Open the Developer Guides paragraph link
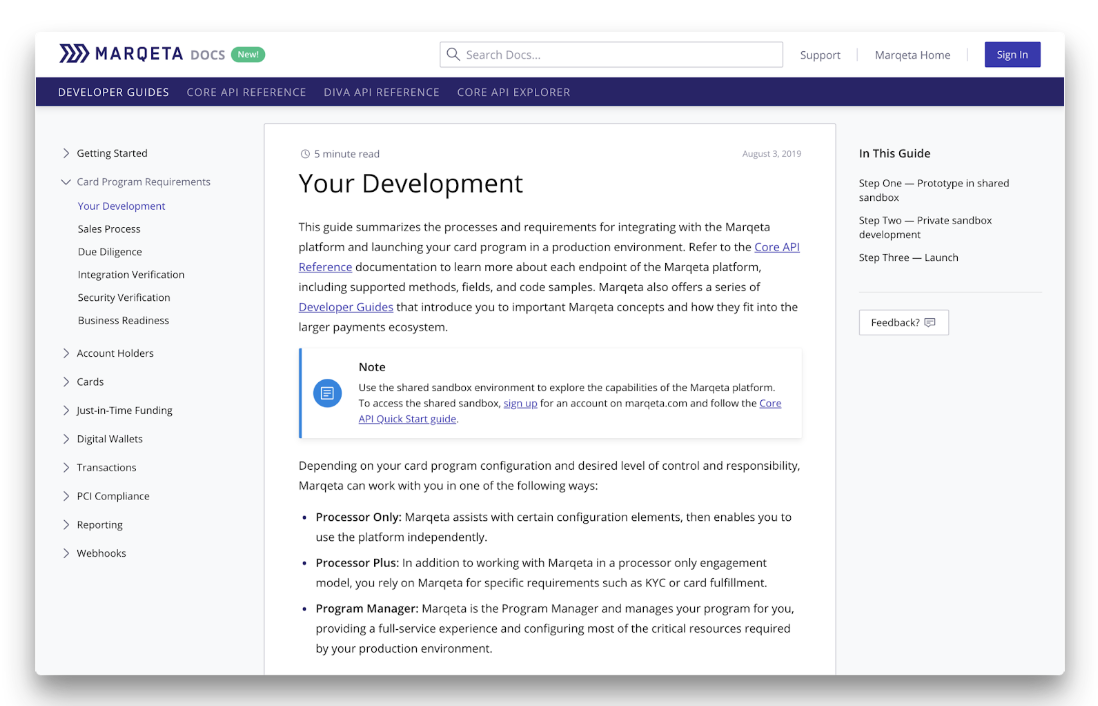 click(x=346, y=307)
